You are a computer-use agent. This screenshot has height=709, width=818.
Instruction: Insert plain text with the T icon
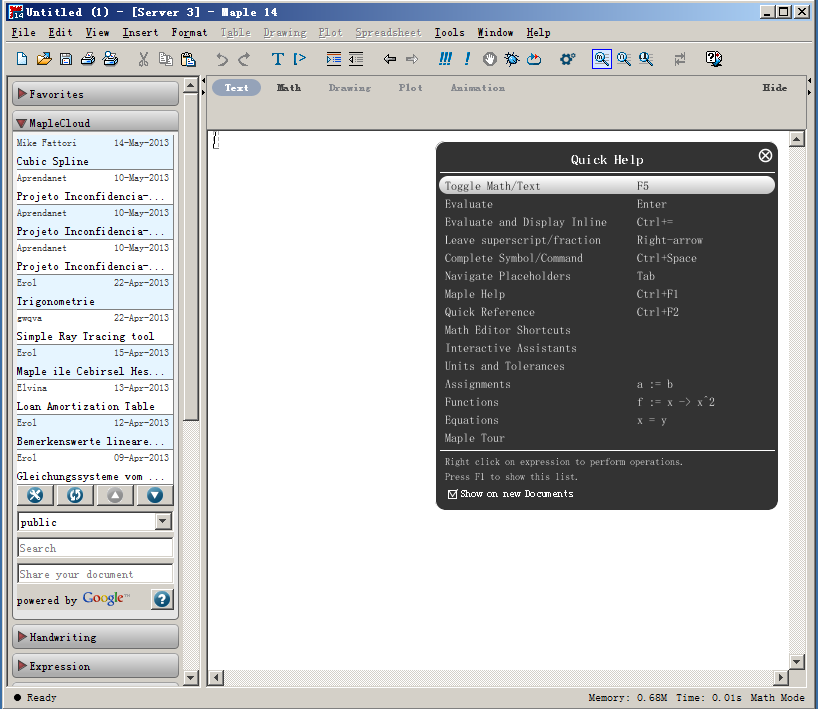pyautogui.click(x=278, y=59)
